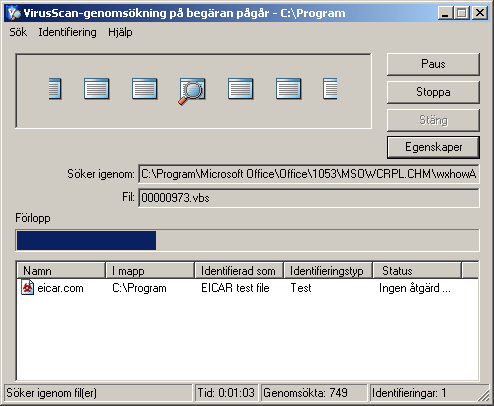This screenshot has height=406, width=494.
Task: Click the document icon left of magnifier
Action: (x=144, y=89)
